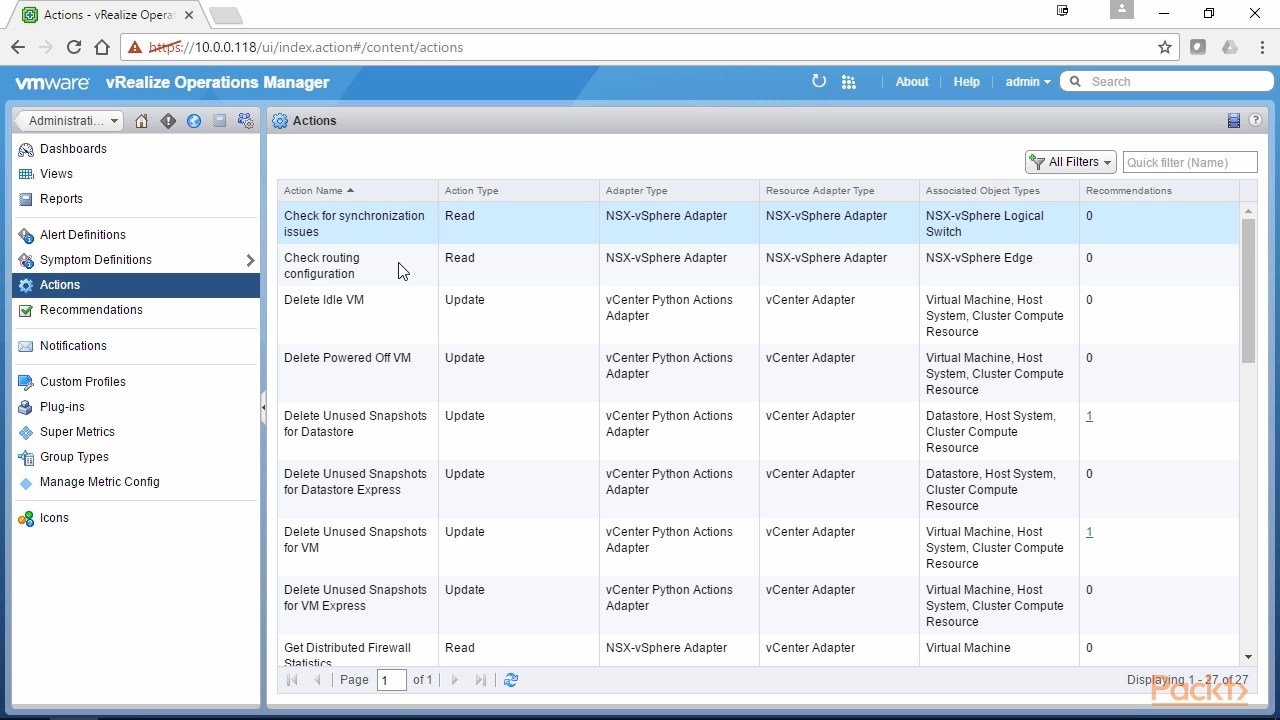Click the Home icon in navigation toolbar

(x=141, y=121)
